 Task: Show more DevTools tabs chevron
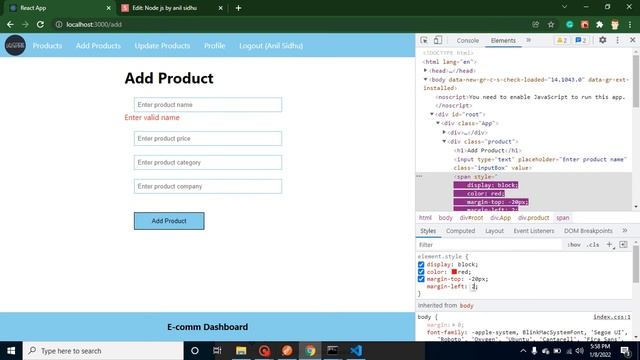tap(529, 40)
